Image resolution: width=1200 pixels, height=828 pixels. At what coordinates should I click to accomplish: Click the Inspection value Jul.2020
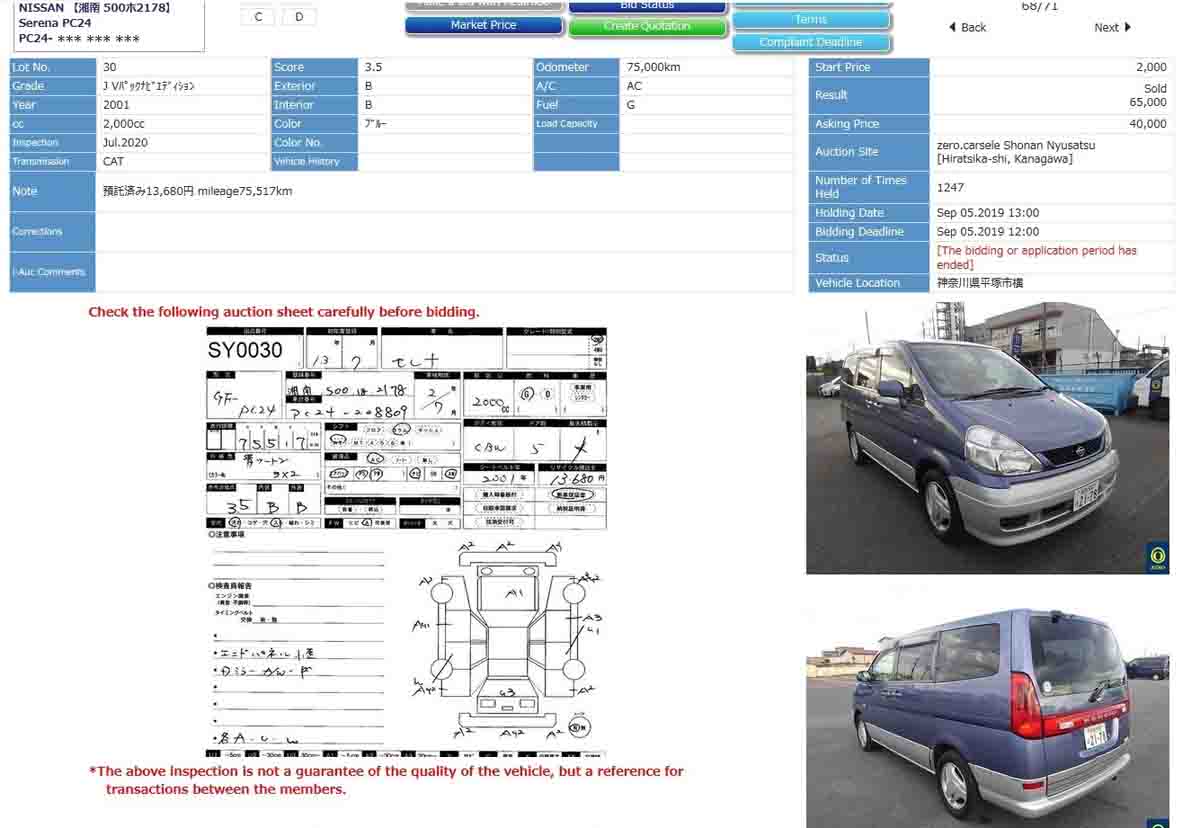[x=125, y=143]
